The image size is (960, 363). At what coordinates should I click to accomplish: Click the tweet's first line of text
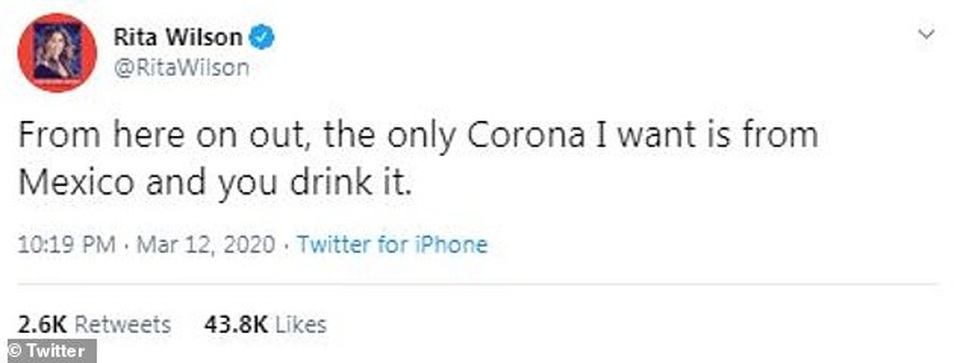tap(418, 136)
